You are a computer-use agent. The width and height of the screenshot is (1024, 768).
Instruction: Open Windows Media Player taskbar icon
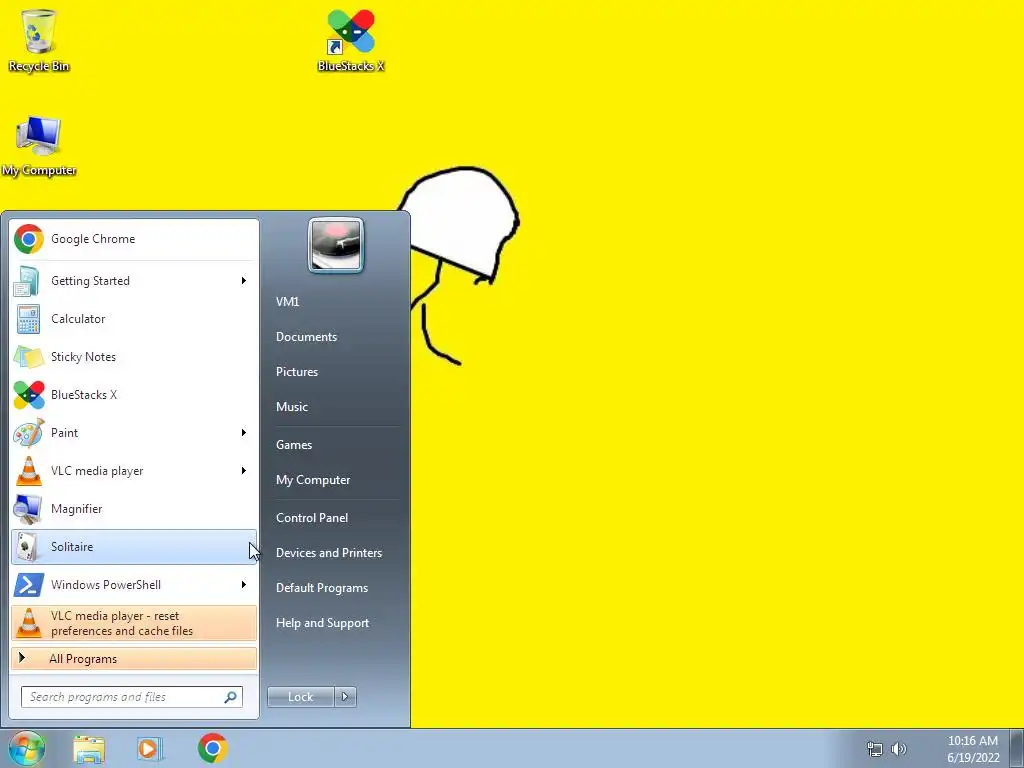150,749
